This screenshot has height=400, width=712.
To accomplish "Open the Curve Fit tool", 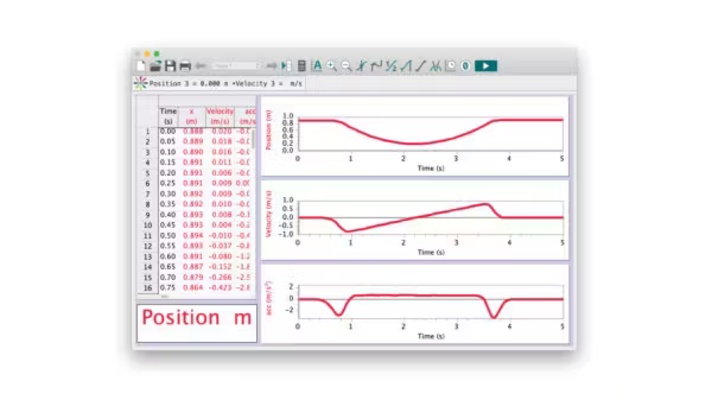I will click(435, 66).
